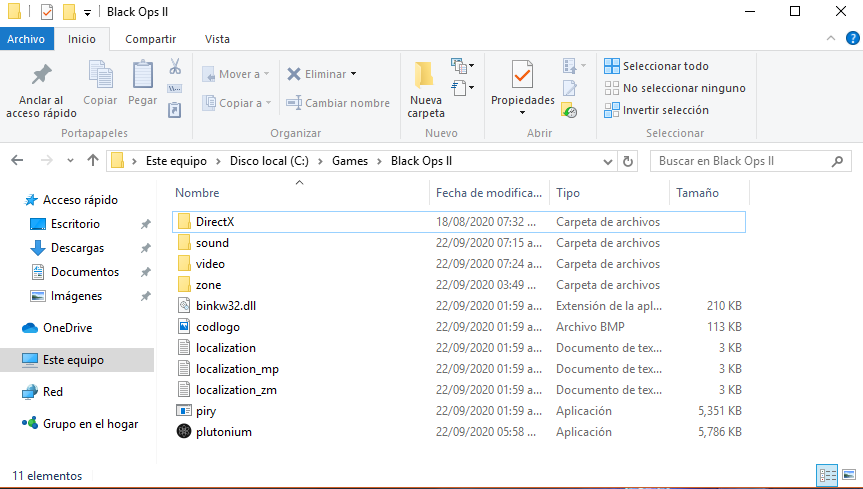This screenshot has height=489, width=863.
Task: Click No seleccionar ninguno
Action: click(x=675, y=88)
